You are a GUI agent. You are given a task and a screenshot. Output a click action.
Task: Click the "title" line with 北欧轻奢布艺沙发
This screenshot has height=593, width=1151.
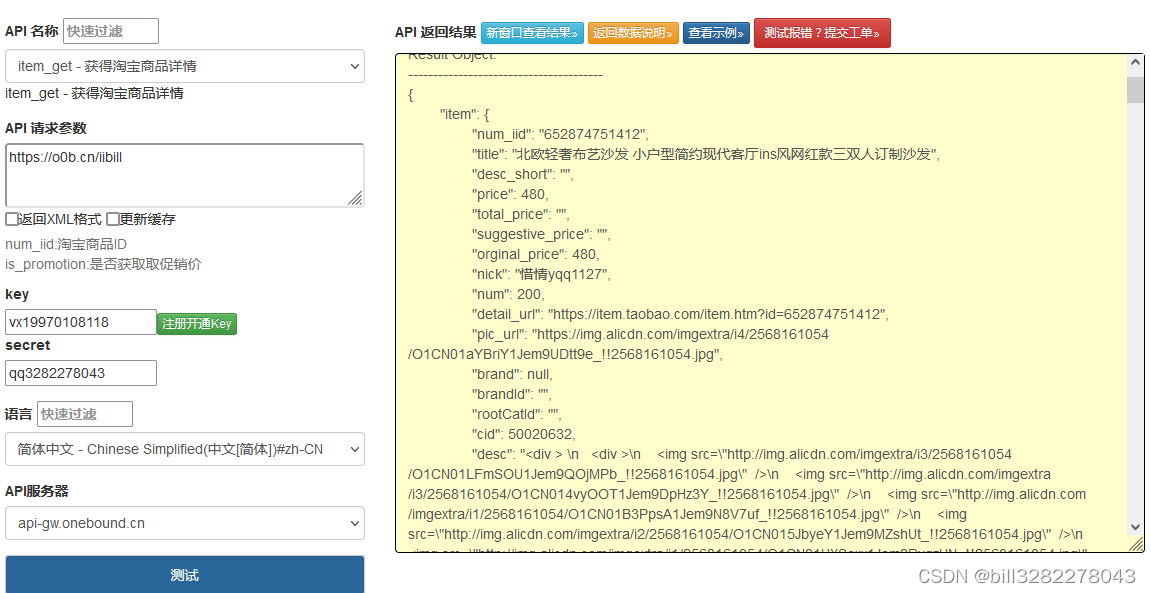coord(705,154)
